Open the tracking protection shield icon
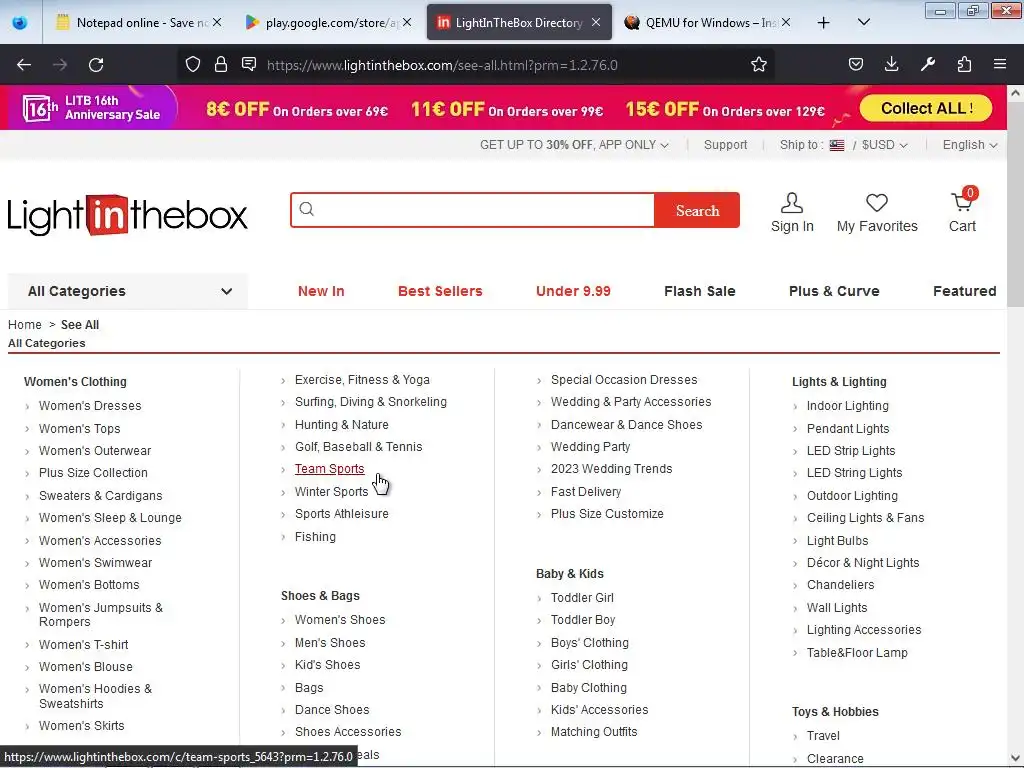The height and width of the screenshot is (768, 1024). [x=193, y=64]
